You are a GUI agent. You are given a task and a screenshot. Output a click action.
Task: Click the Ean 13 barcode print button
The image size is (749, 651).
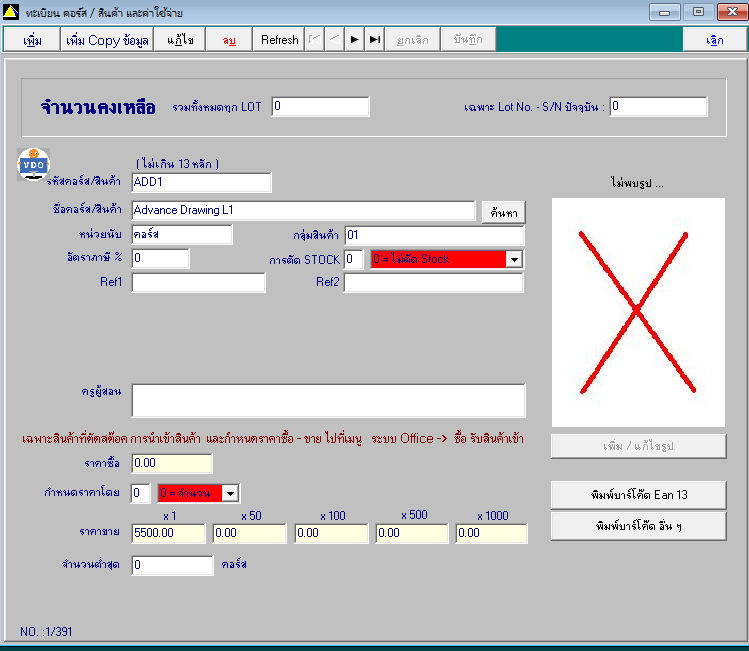(639, 495)
